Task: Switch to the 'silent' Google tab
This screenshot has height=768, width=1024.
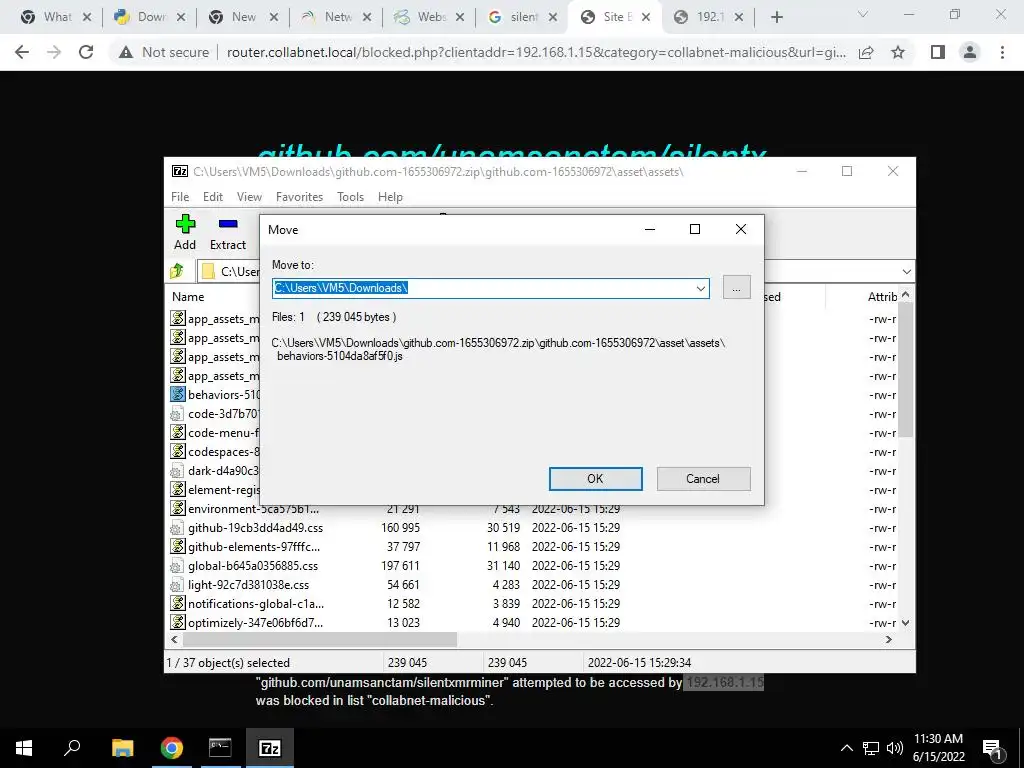Action: click(x=522, y=17)
